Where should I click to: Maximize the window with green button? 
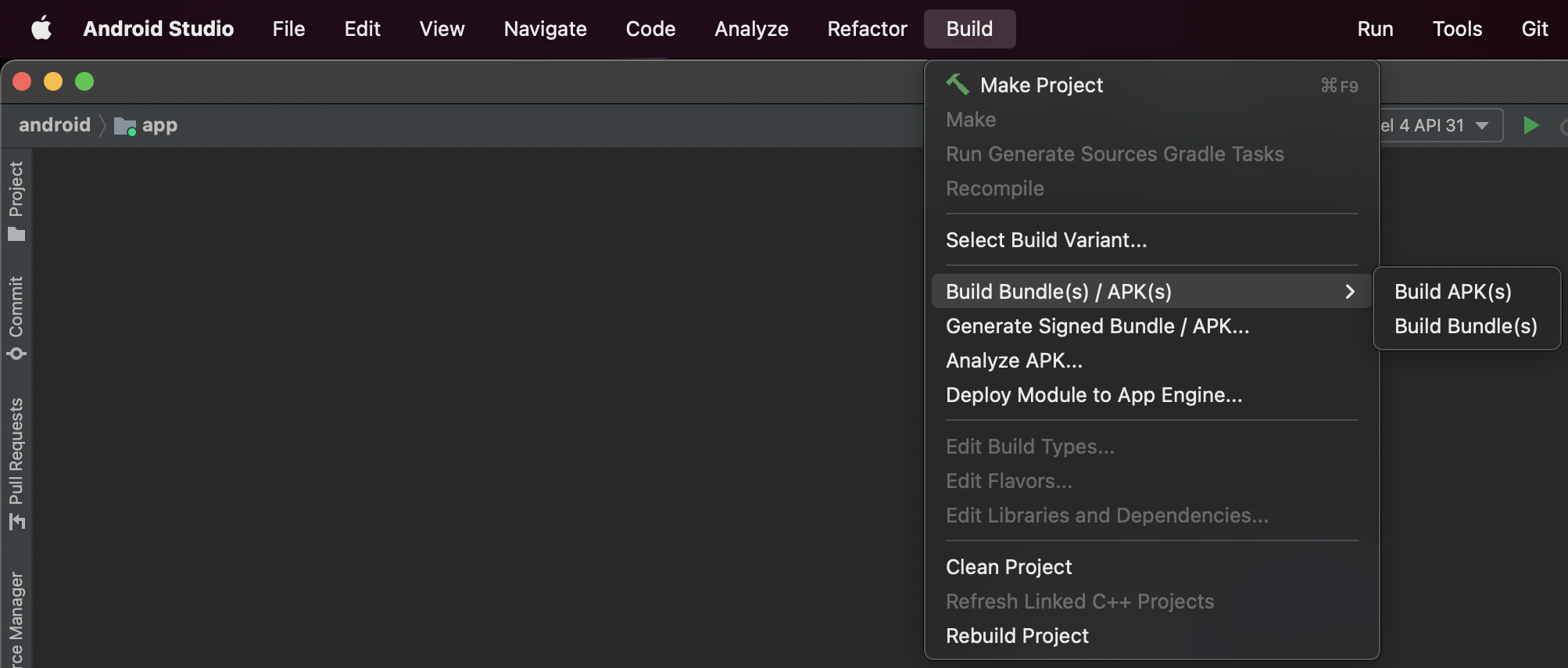point(84,81)
